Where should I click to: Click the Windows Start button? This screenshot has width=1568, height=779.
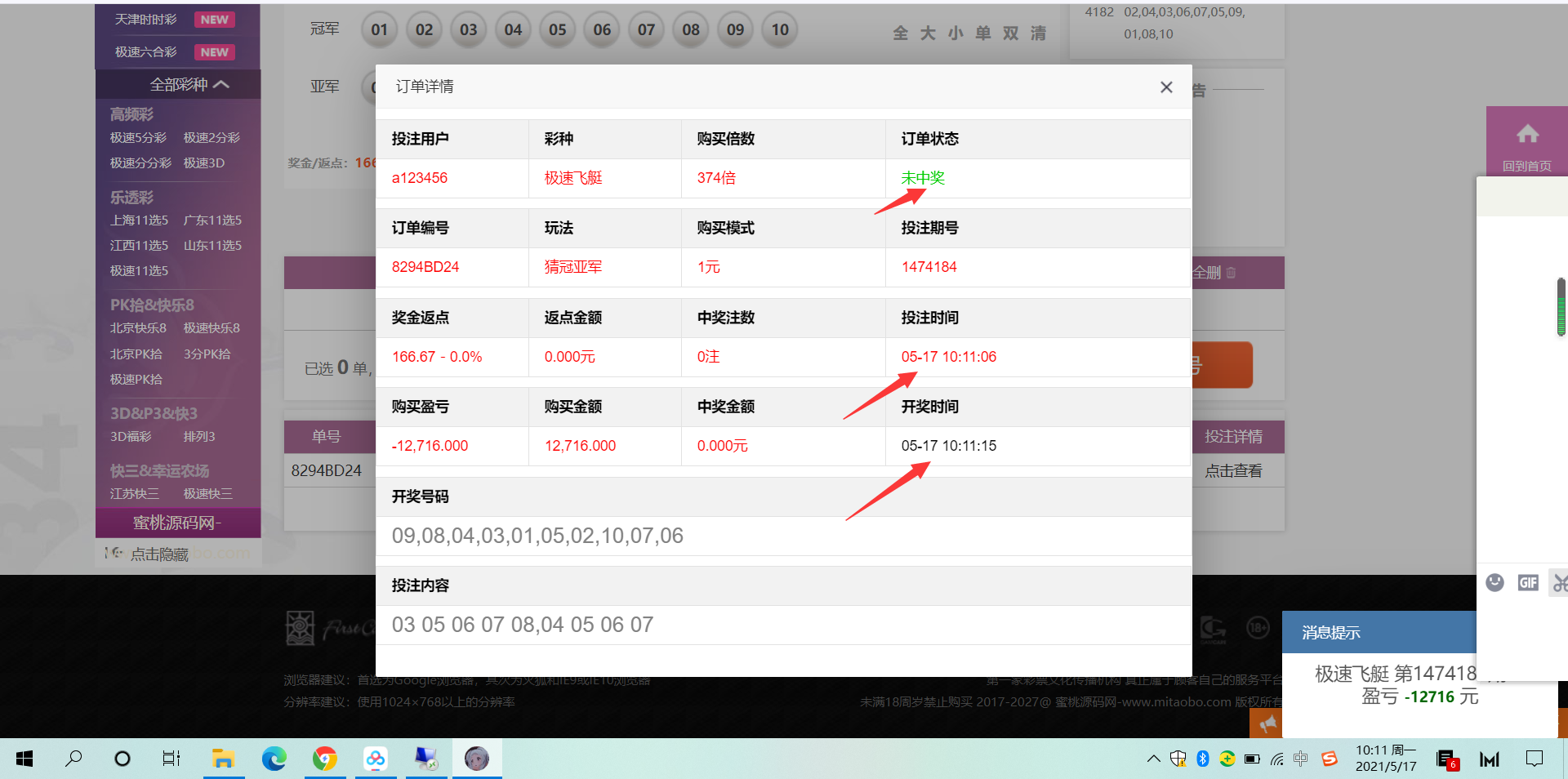pyautogui.click(x=24, y=759)
